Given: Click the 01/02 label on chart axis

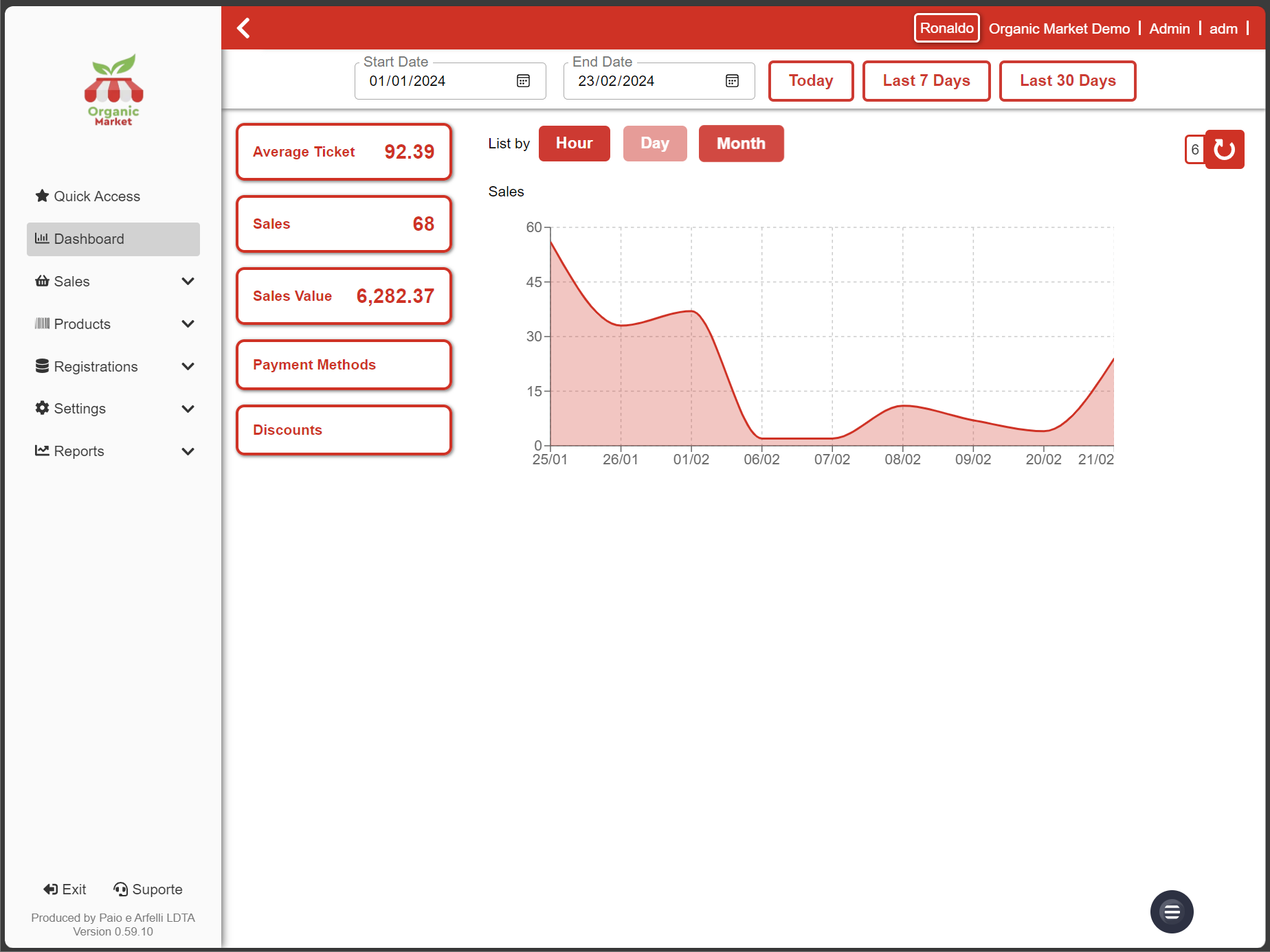Looking at the screenshot, I should click(x=691, y=460).
